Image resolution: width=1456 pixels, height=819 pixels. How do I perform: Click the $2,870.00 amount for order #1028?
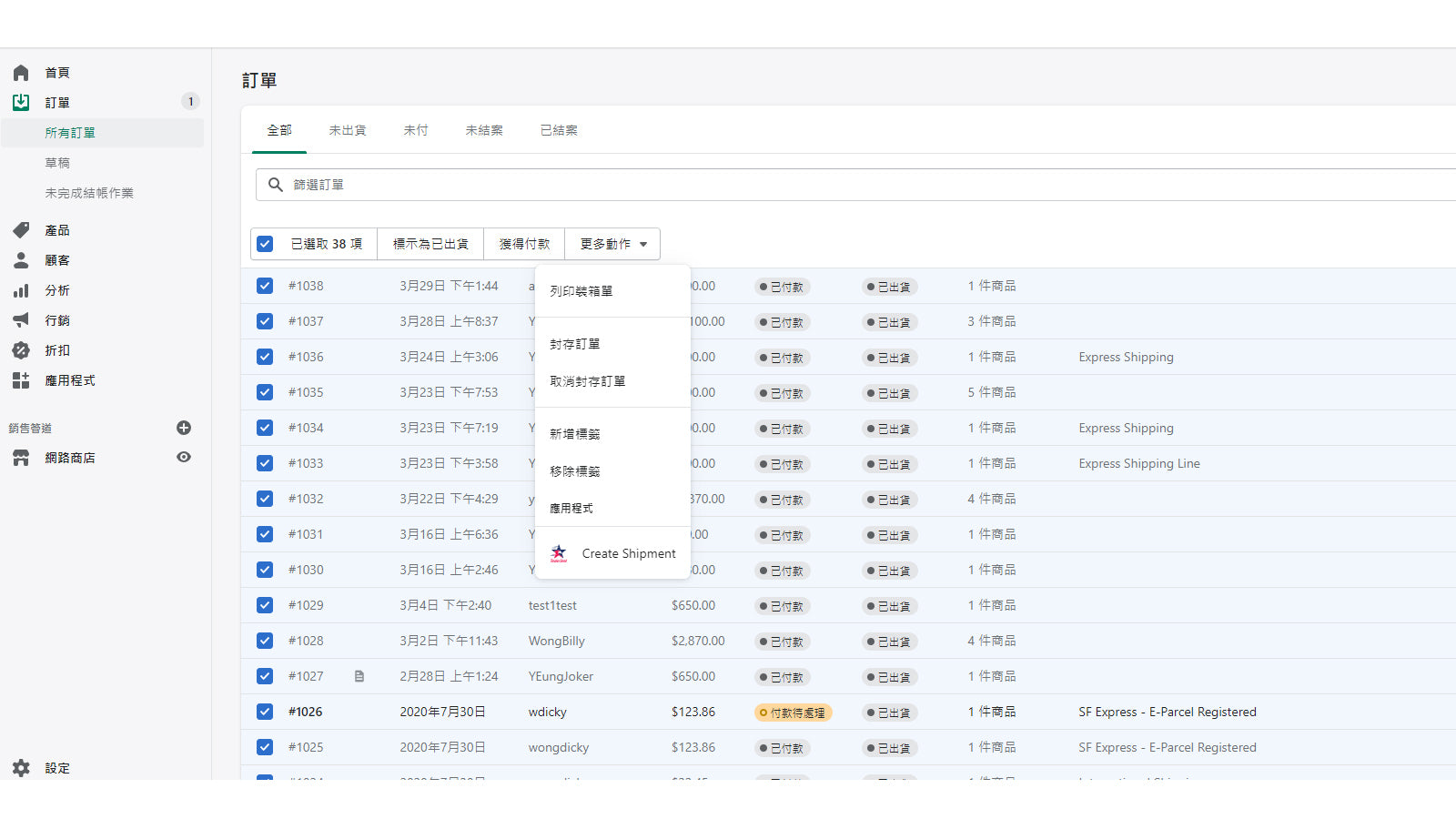click(698, 641)
